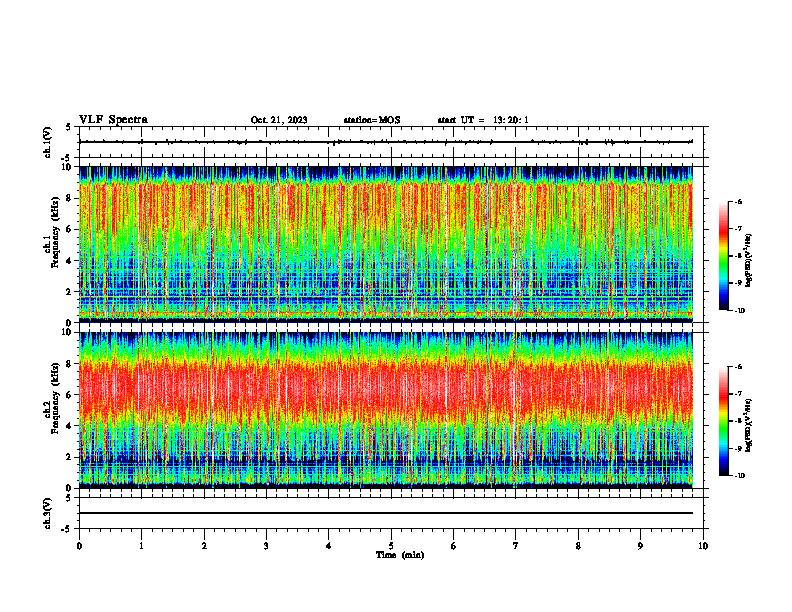Click the "station=MOS" label
This screenshot has width=792, height=612.
point(372,120)
